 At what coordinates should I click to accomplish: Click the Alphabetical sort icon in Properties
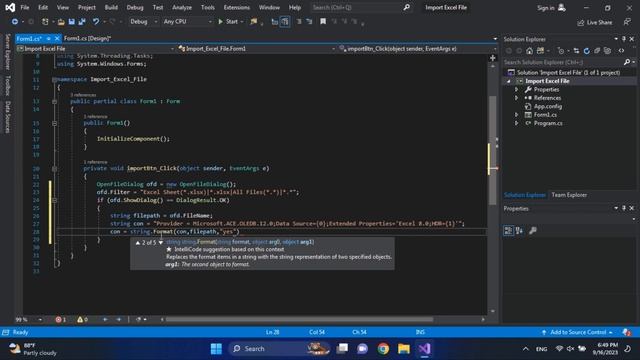tap(519, 231)
